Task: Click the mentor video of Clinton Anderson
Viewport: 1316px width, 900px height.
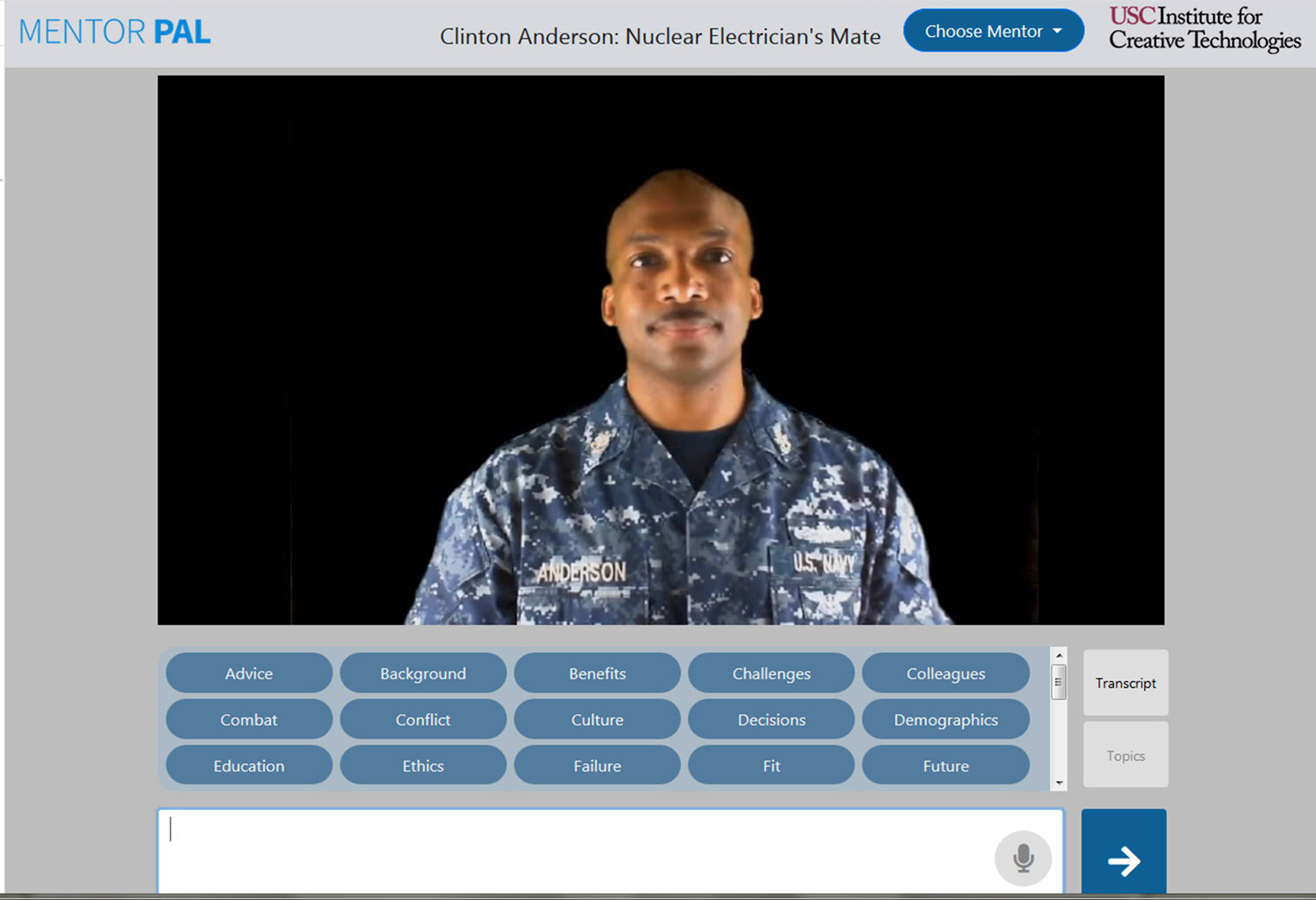Action: [661, 350]
